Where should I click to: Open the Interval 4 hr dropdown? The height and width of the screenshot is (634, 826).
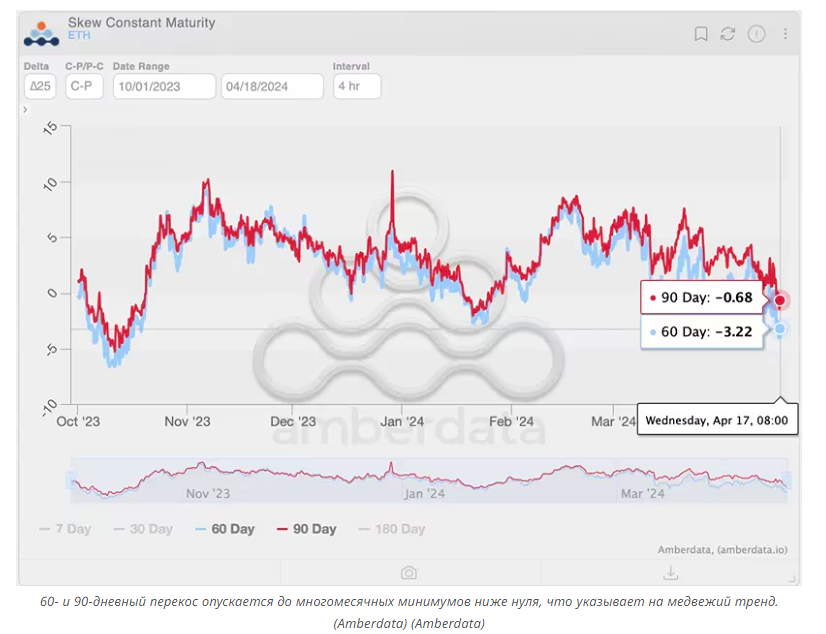(357, 86)
